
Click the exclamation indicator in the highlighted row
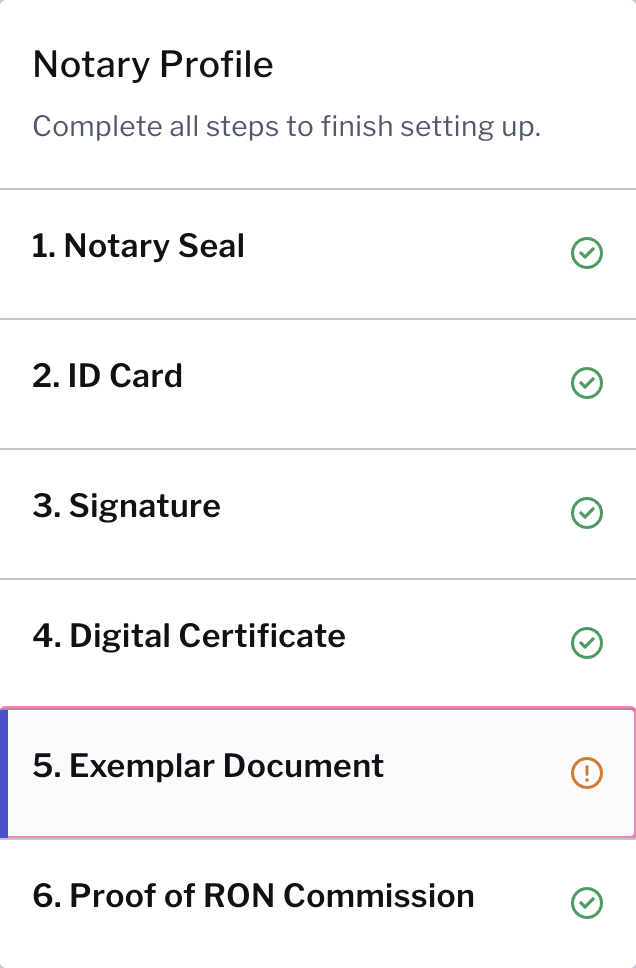point(587,773)
